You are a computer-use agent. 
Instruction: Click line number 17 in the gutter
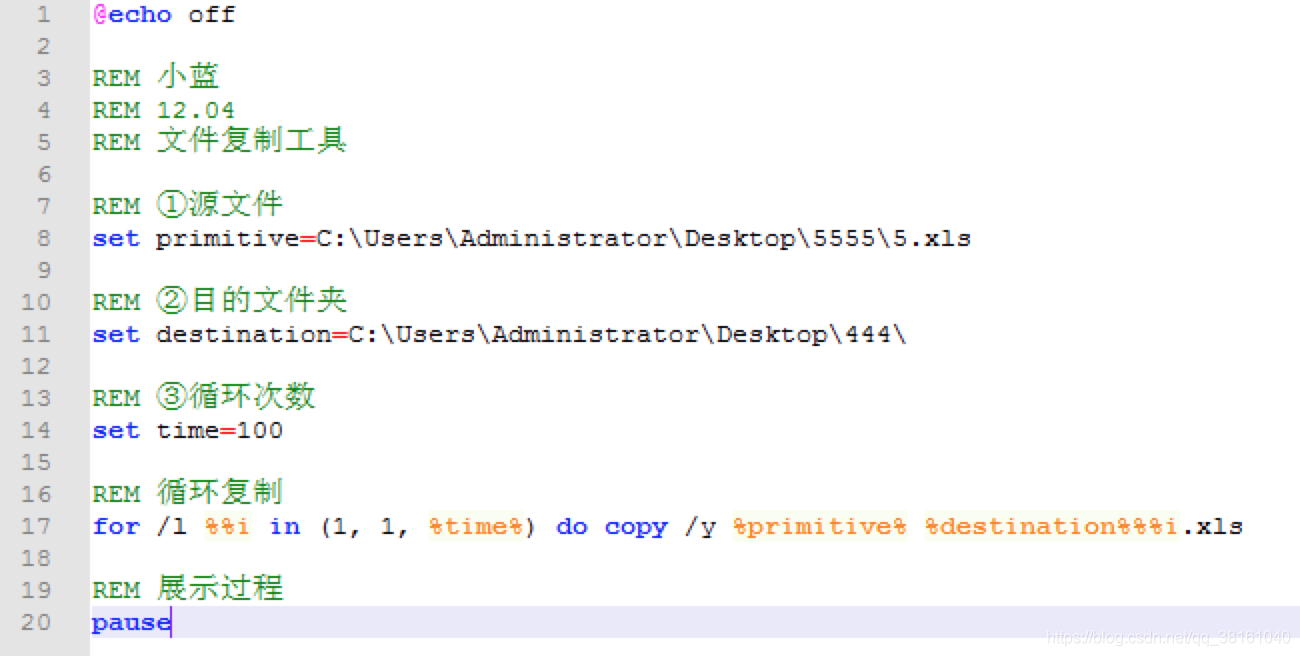[x=36, y=527]
